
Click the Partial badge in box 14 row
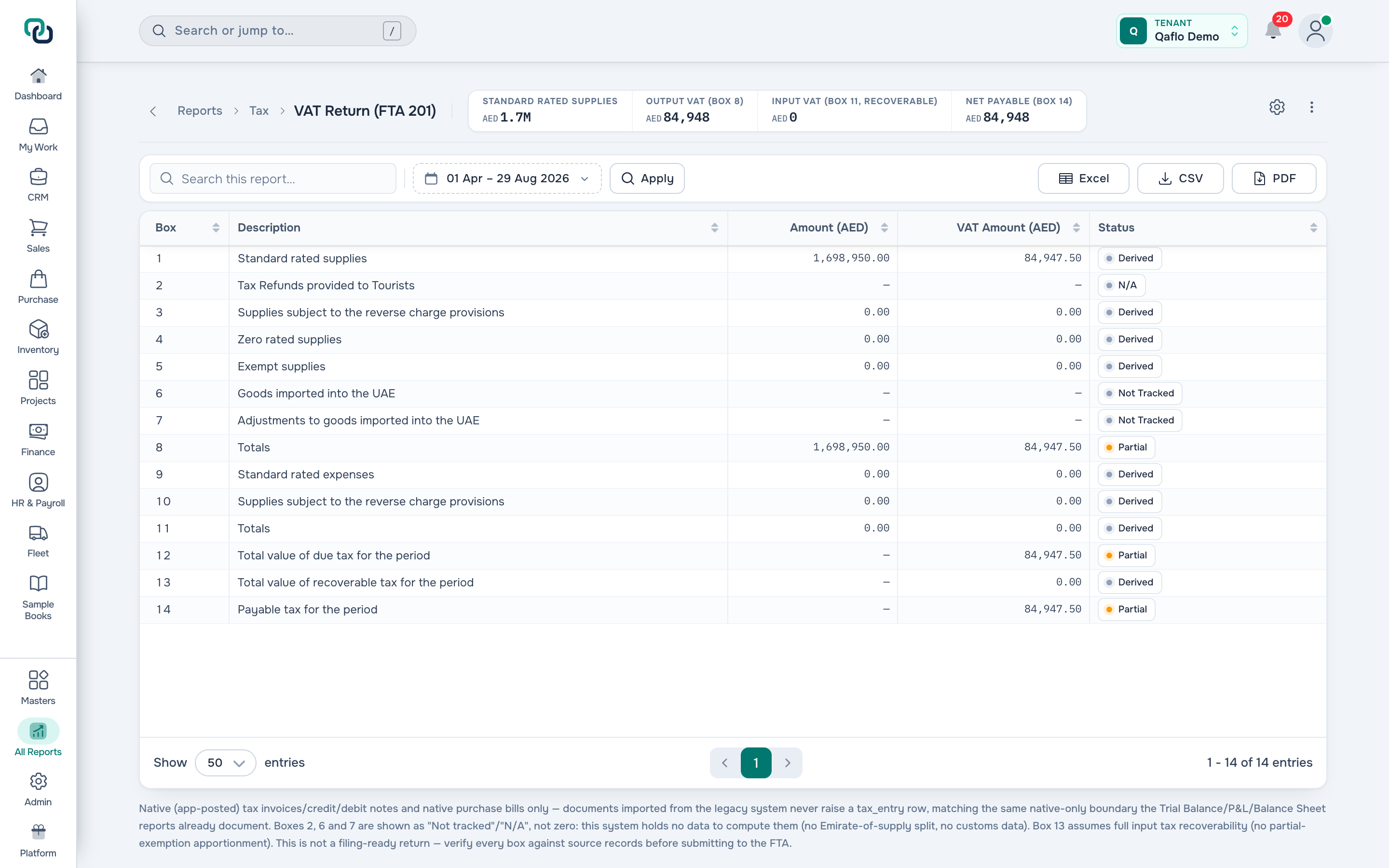(1126, 609)
